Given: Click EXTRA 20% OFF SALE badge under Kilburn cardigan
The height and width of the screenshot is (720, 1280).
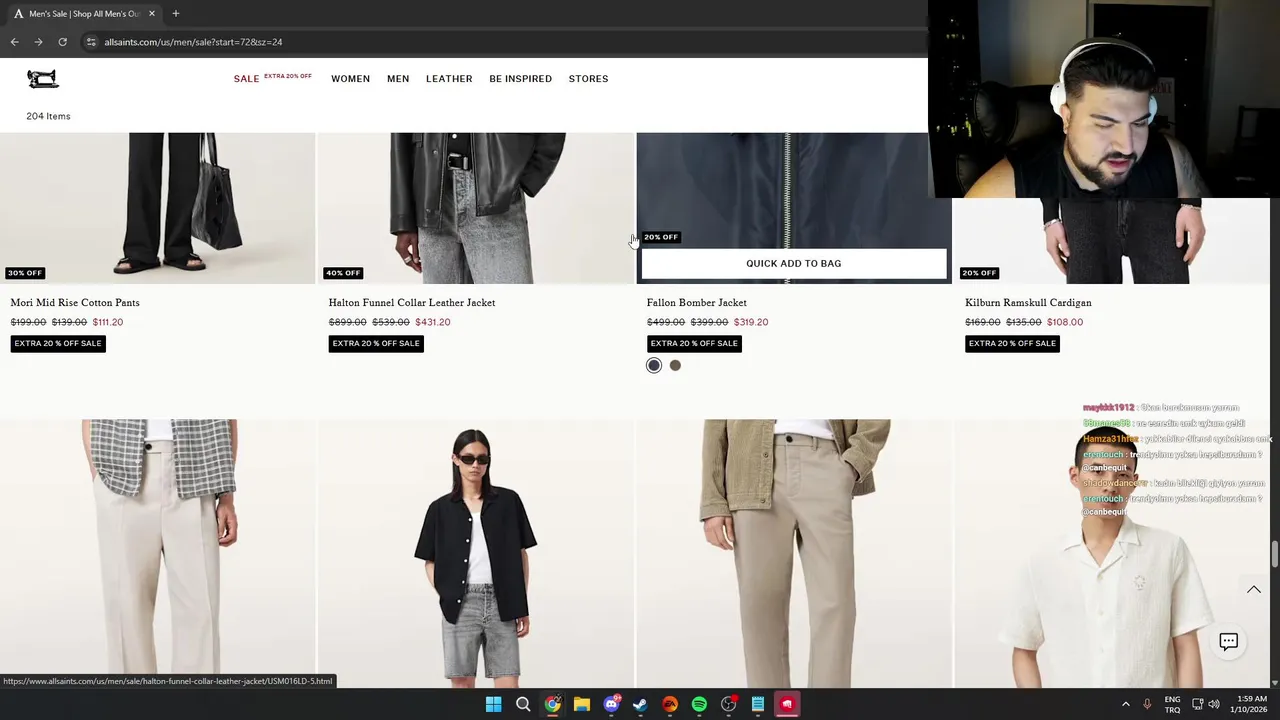Looking at the screenshot, I should click(1012, 343).
